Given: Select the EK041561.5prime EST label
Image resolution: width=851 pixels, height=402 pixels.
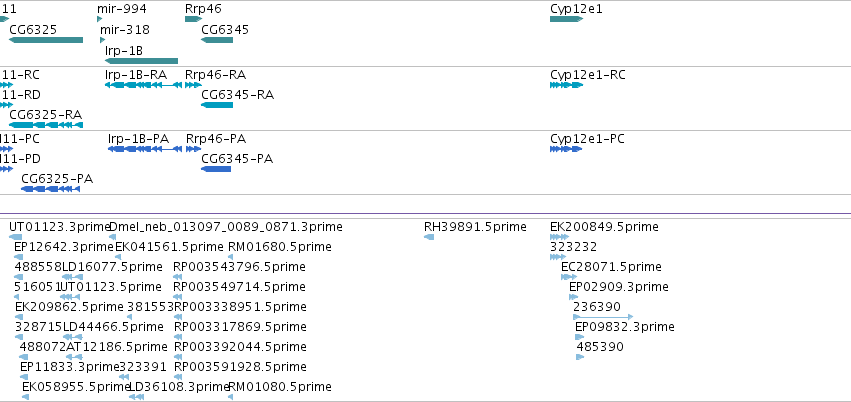Looking at the screenshot, I should pos(169,247).
